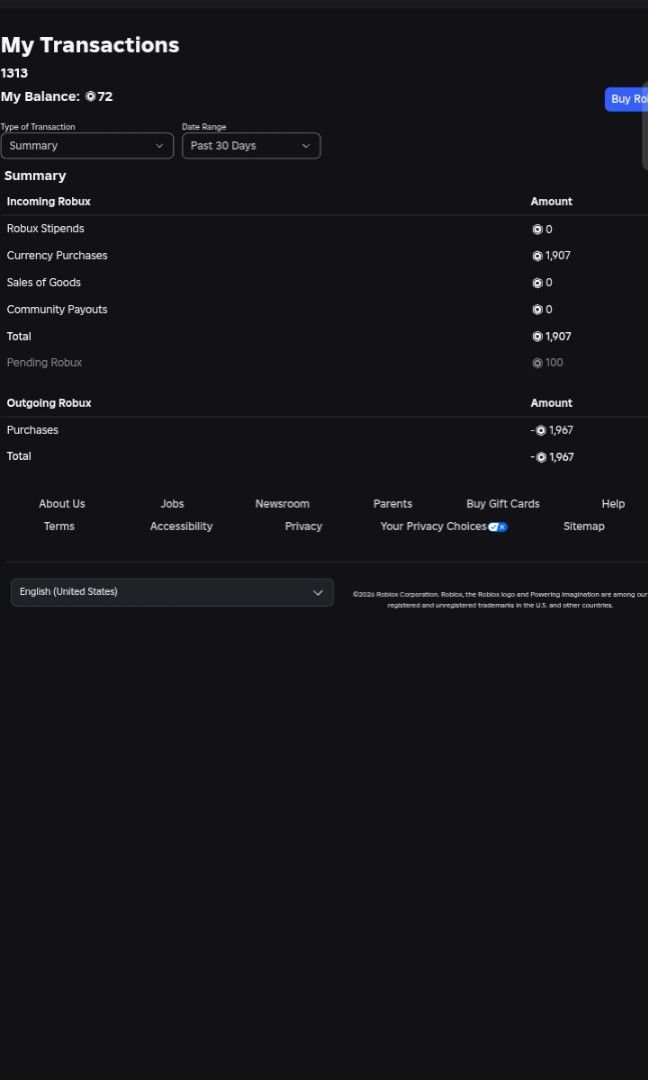Click the Pending Robux row label

[44, 363]
